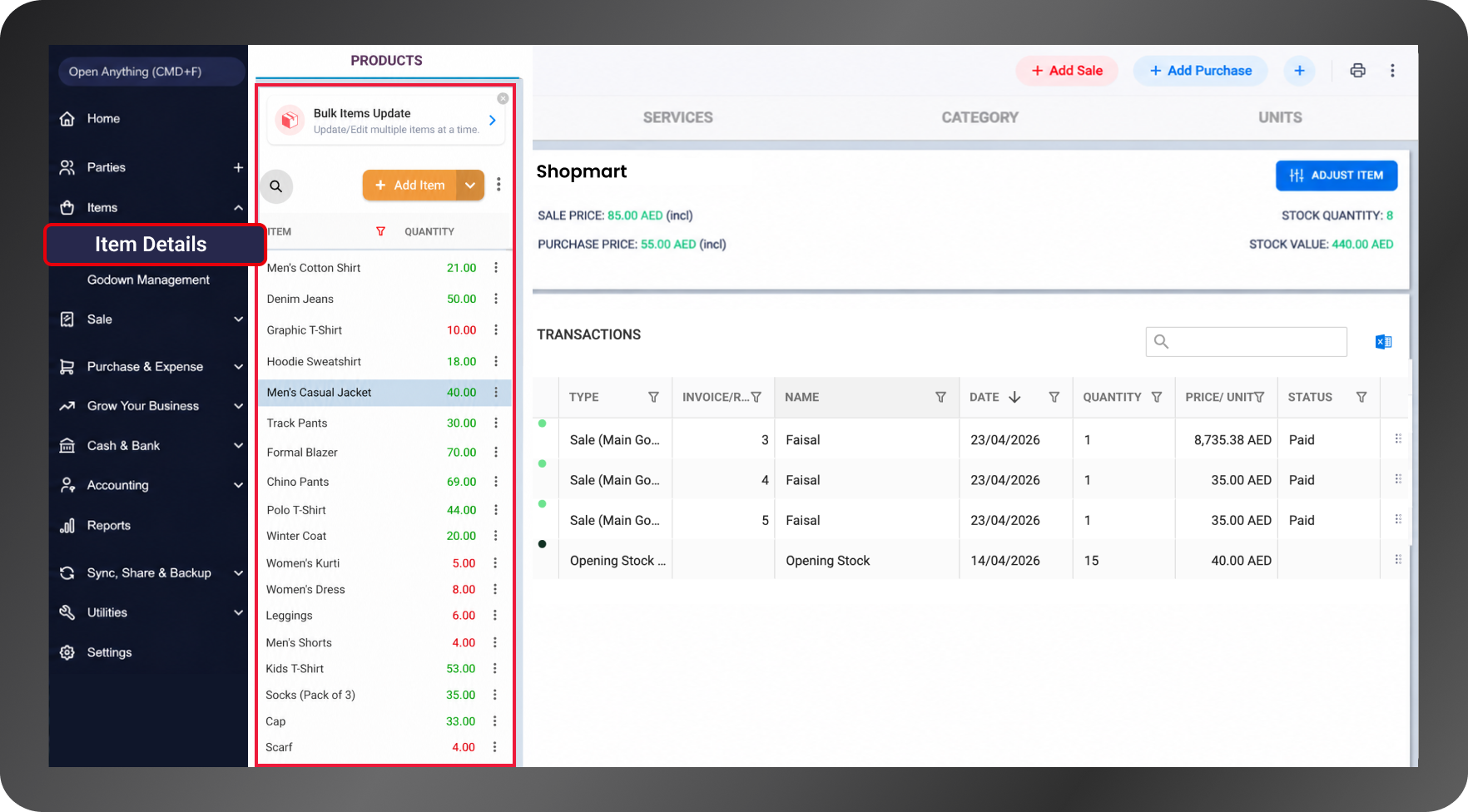Open options for Formal Blazer row
The width and height of the screenshot is (1468, 812).
coord(496,452)
